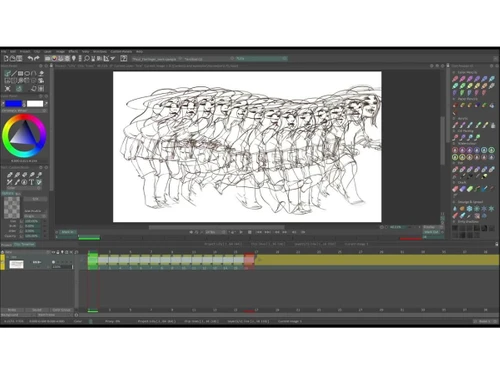The image size is (500, 375).
Task: Open the Edit menu
Action: [13, 52]
